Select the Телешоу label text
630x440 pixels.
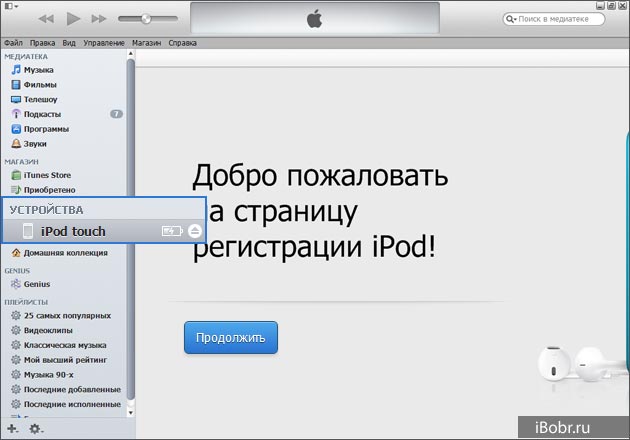(x=41, y=100)
